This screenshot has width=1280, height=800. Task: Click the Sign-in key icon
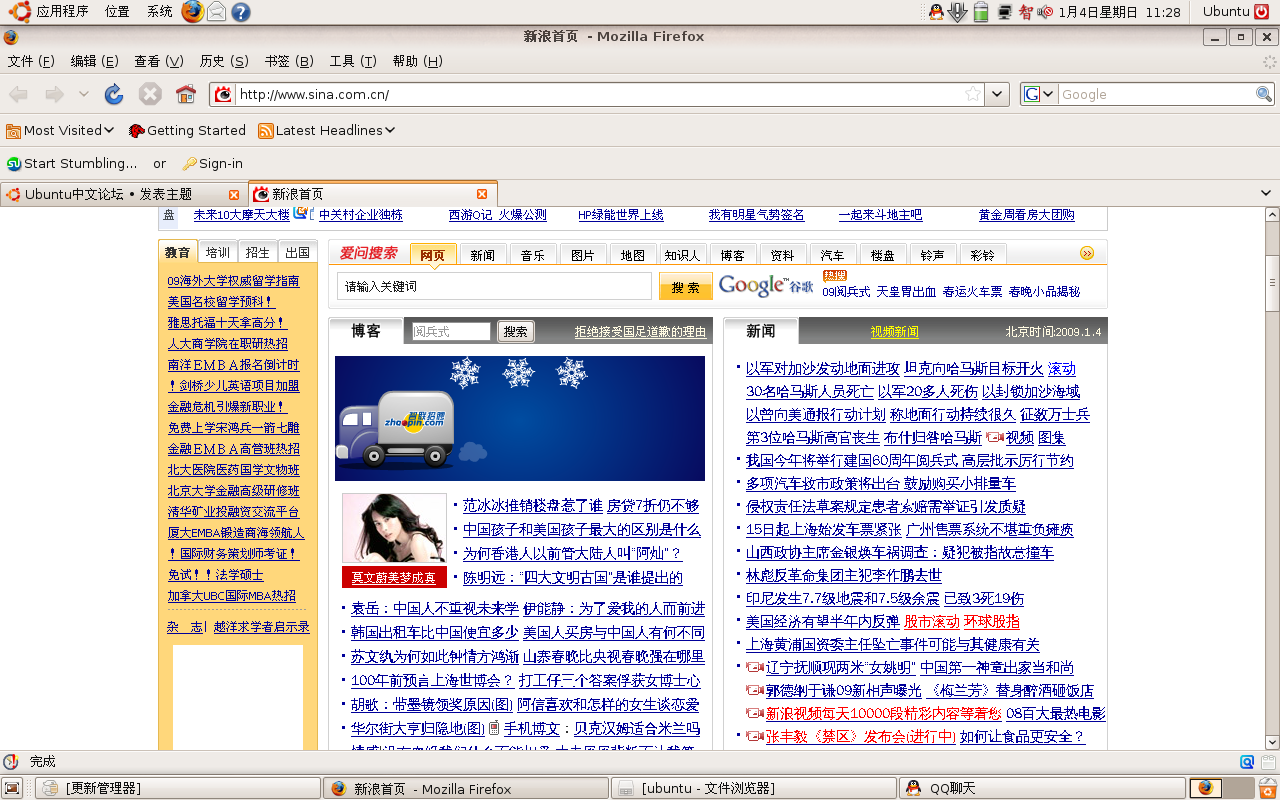click(x=189, y=163)
